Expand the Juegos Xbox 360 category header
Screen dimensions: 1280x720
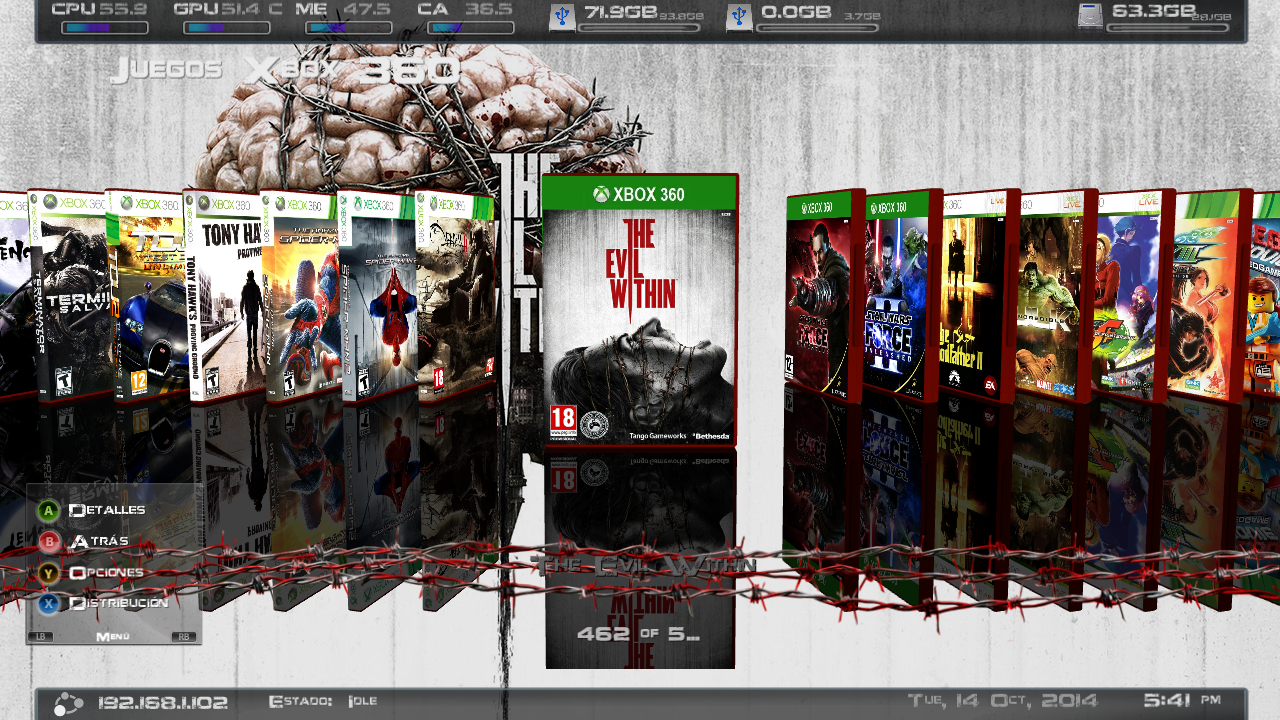pos(285,70)
